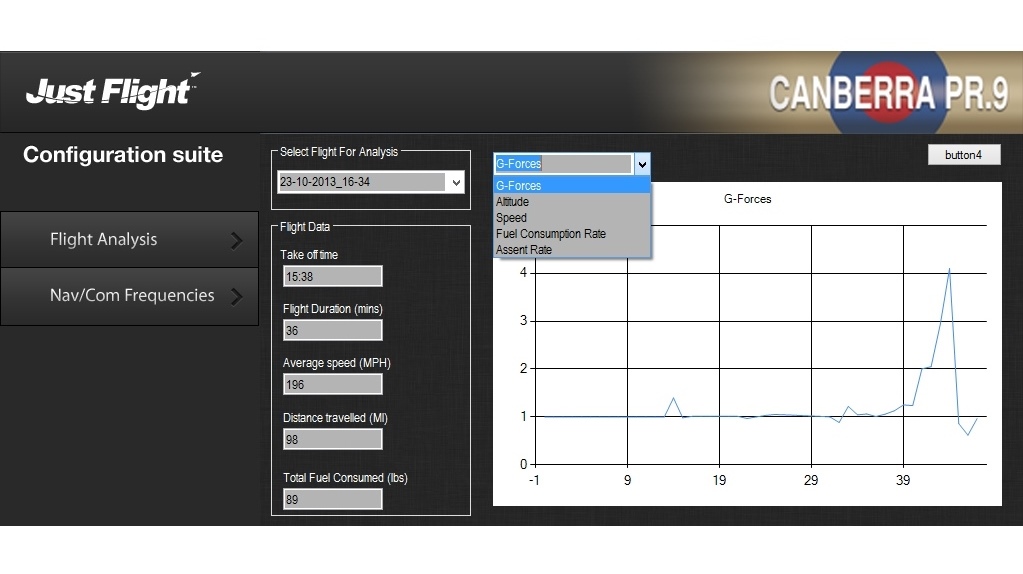Click the G-force peak on the chart line

point(949,269)
